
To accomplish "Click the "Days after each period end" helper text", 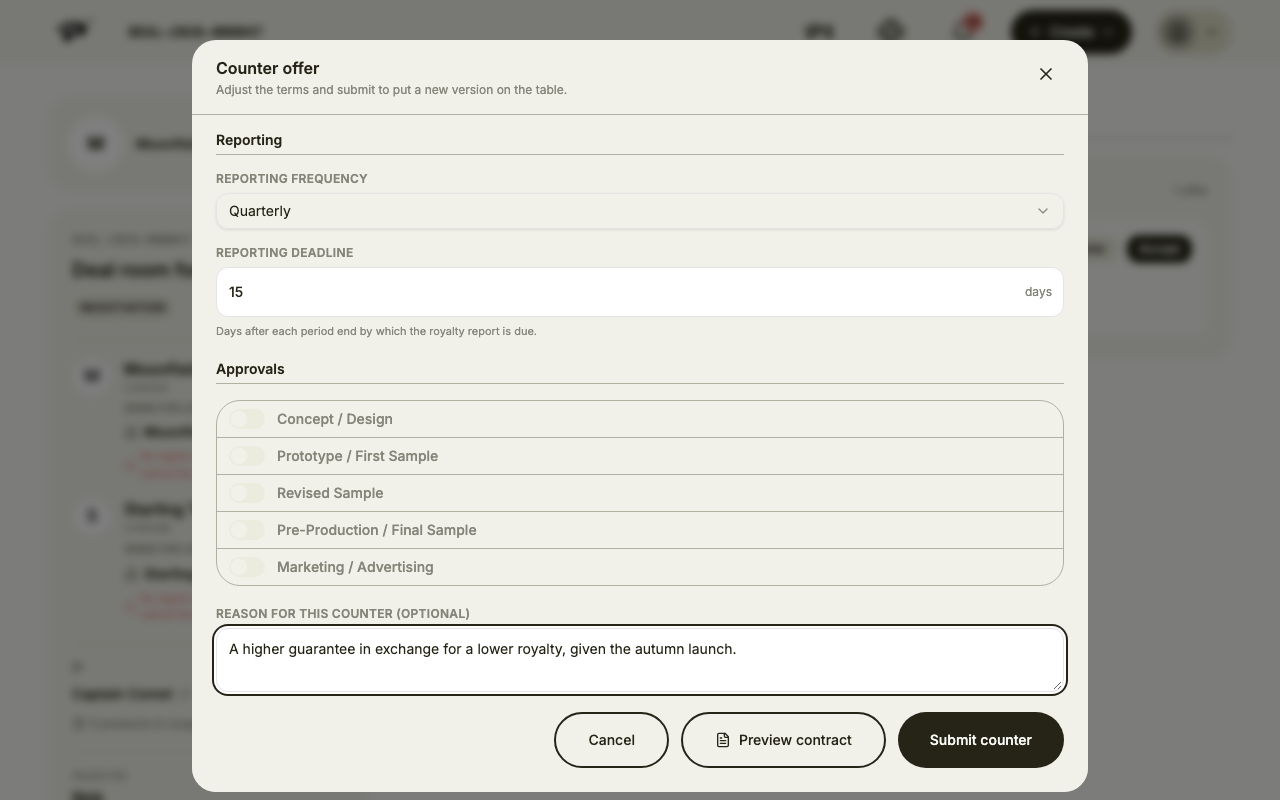I will pyautogui.click(x=376, y=331).
